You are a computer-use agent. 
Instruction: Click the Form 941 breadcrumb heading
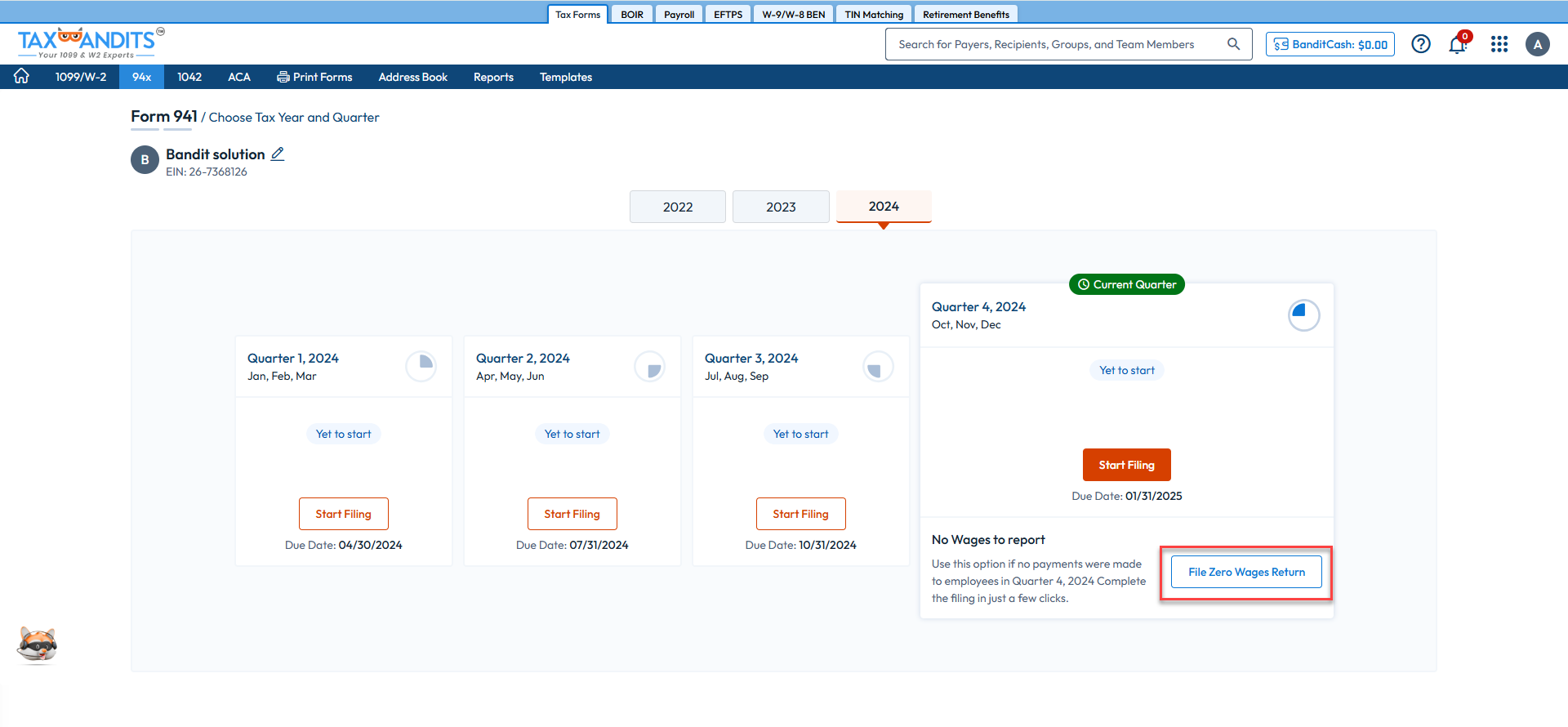164,117
